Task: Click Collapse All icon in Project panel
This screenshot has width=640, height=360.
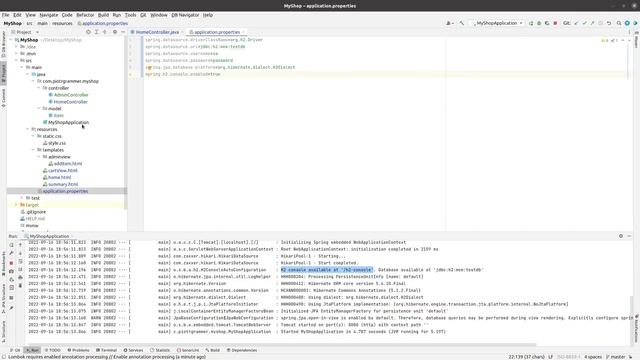Action: (x=104, y=32)
